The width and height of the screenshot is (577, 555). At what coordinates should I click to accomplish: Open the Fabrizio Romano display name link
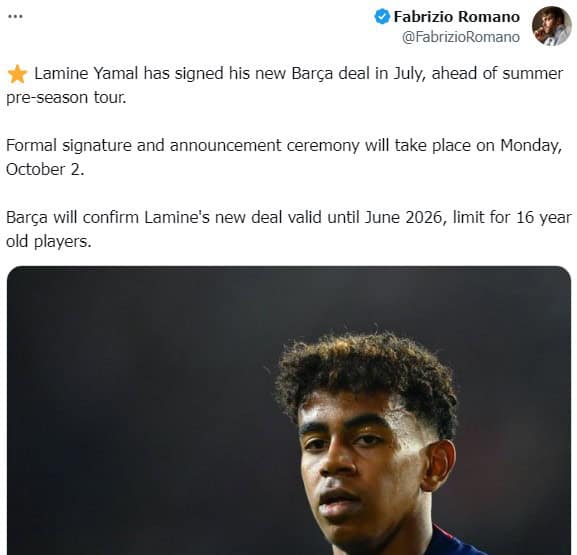[457, 17]
